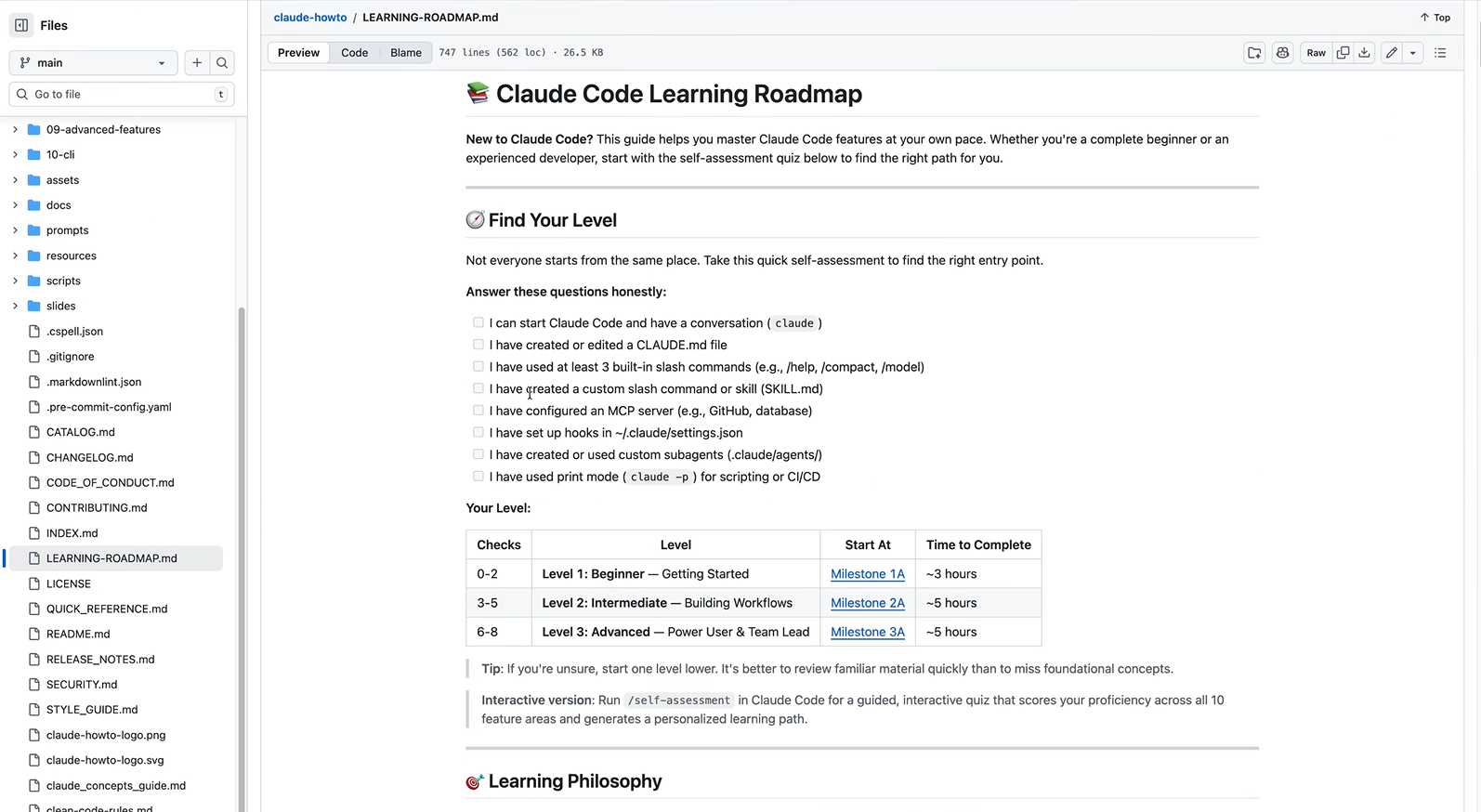Click the file tree vertical scrollbar
This screenshot has width=1481, height=812.
click(242, 557)
